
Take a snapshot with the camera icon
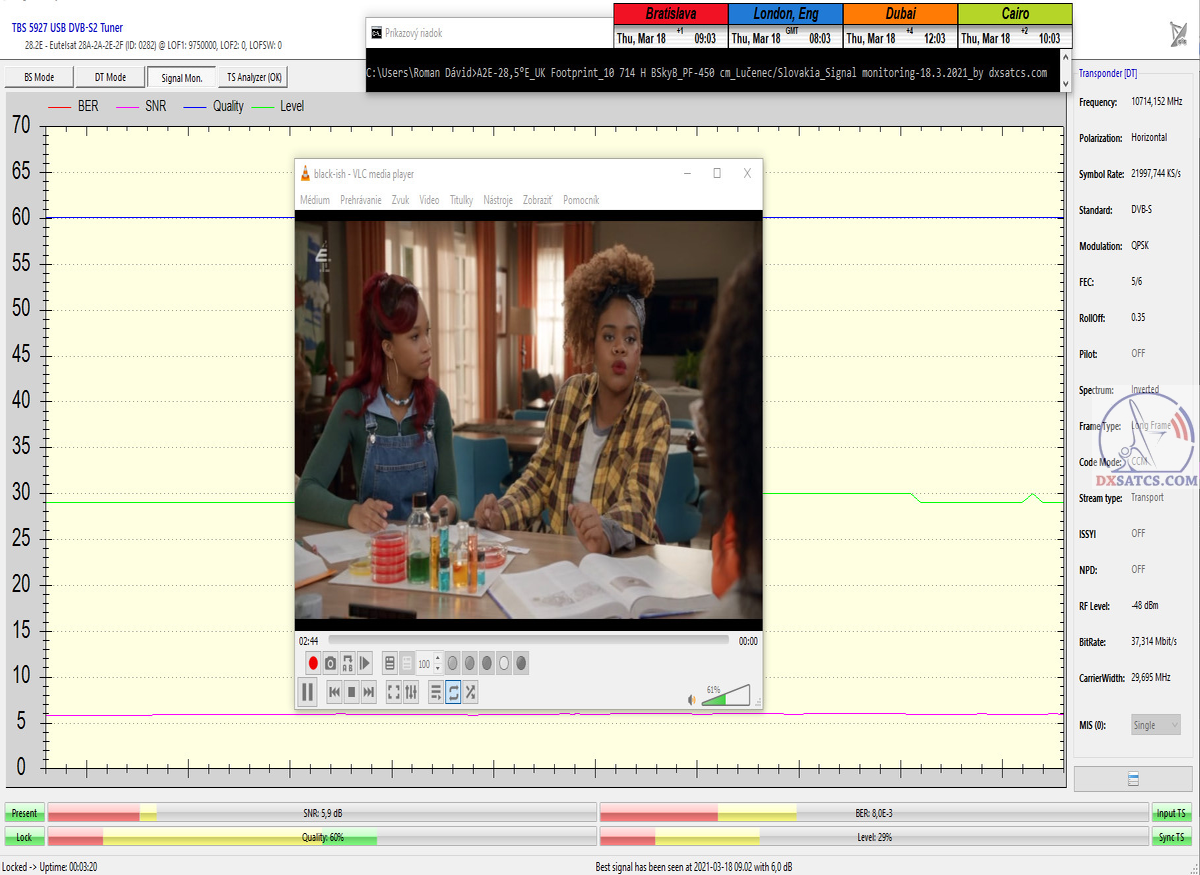[330, 663]
